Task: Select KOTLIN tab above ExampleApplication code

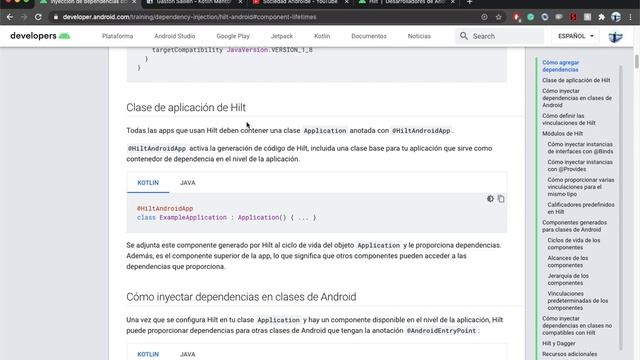Action: click(x=148, y=183)
